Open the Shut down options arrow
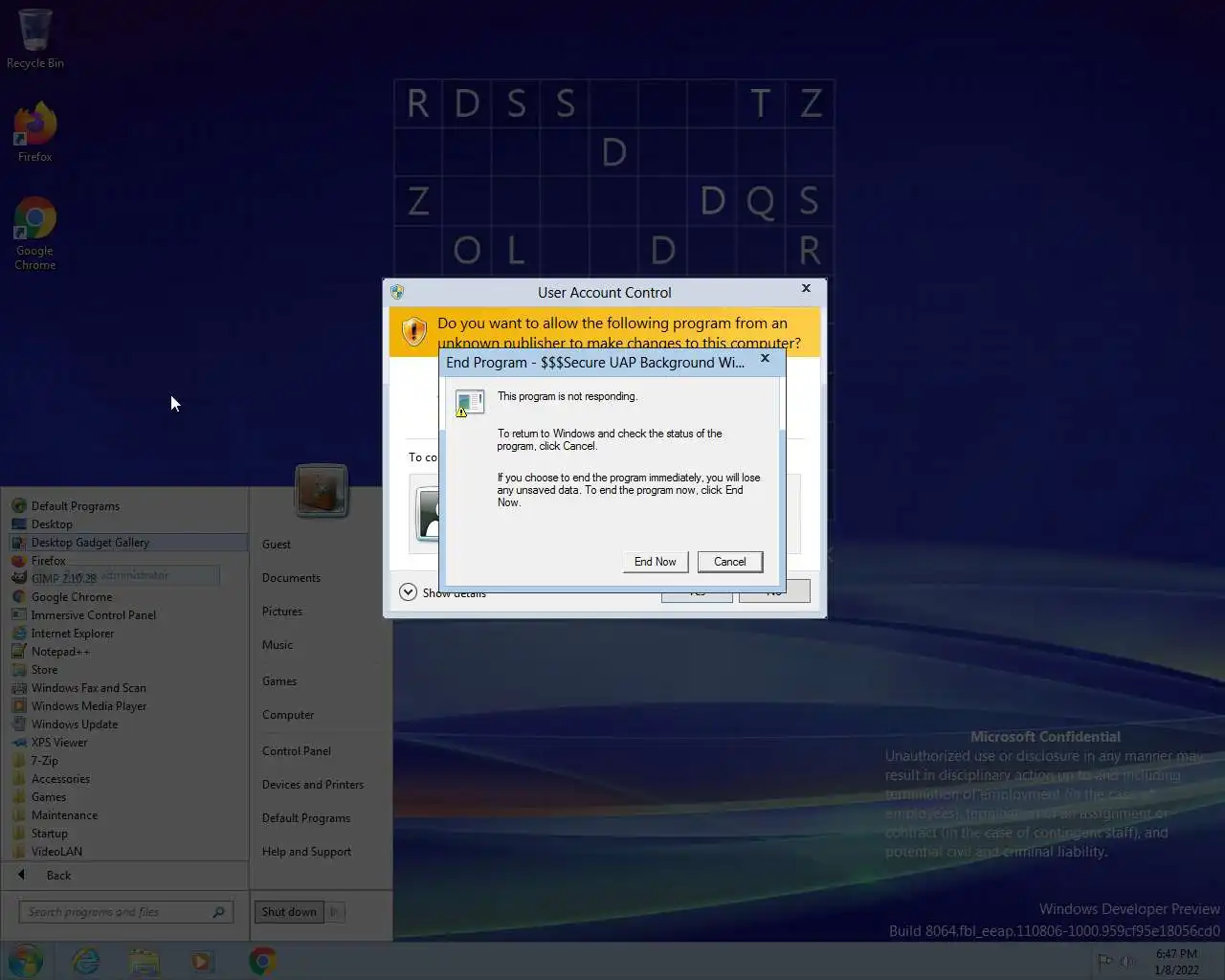The image size is (1225, 980). (334, 912)
